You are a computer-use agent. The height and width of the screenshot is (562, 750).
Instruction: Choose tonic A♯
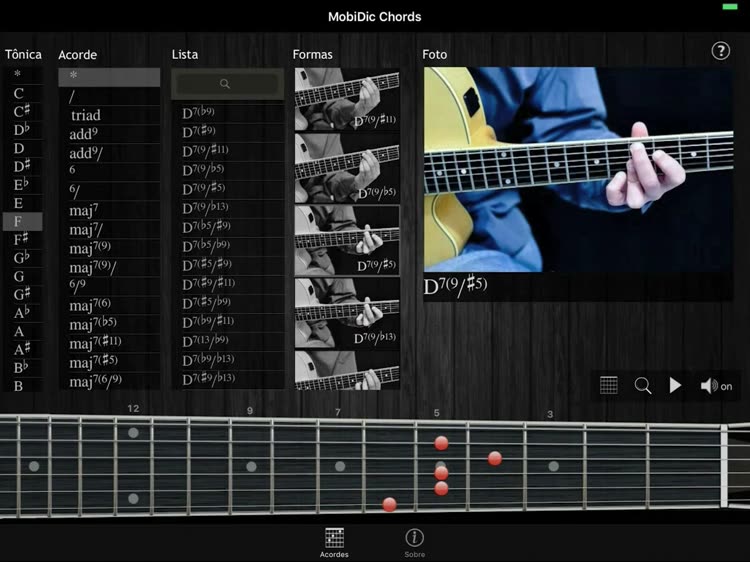pos(22,349)
